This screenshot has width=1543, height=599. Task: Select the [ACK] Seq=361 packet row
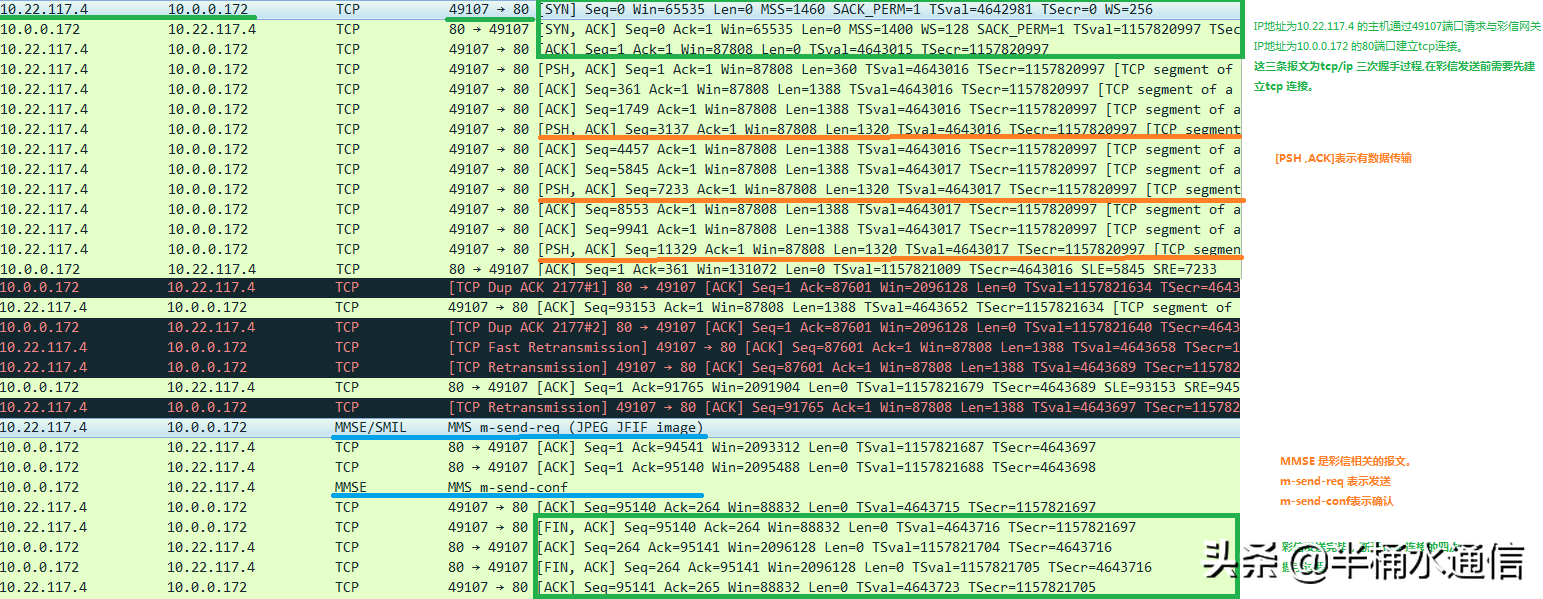tap(620, 89)
